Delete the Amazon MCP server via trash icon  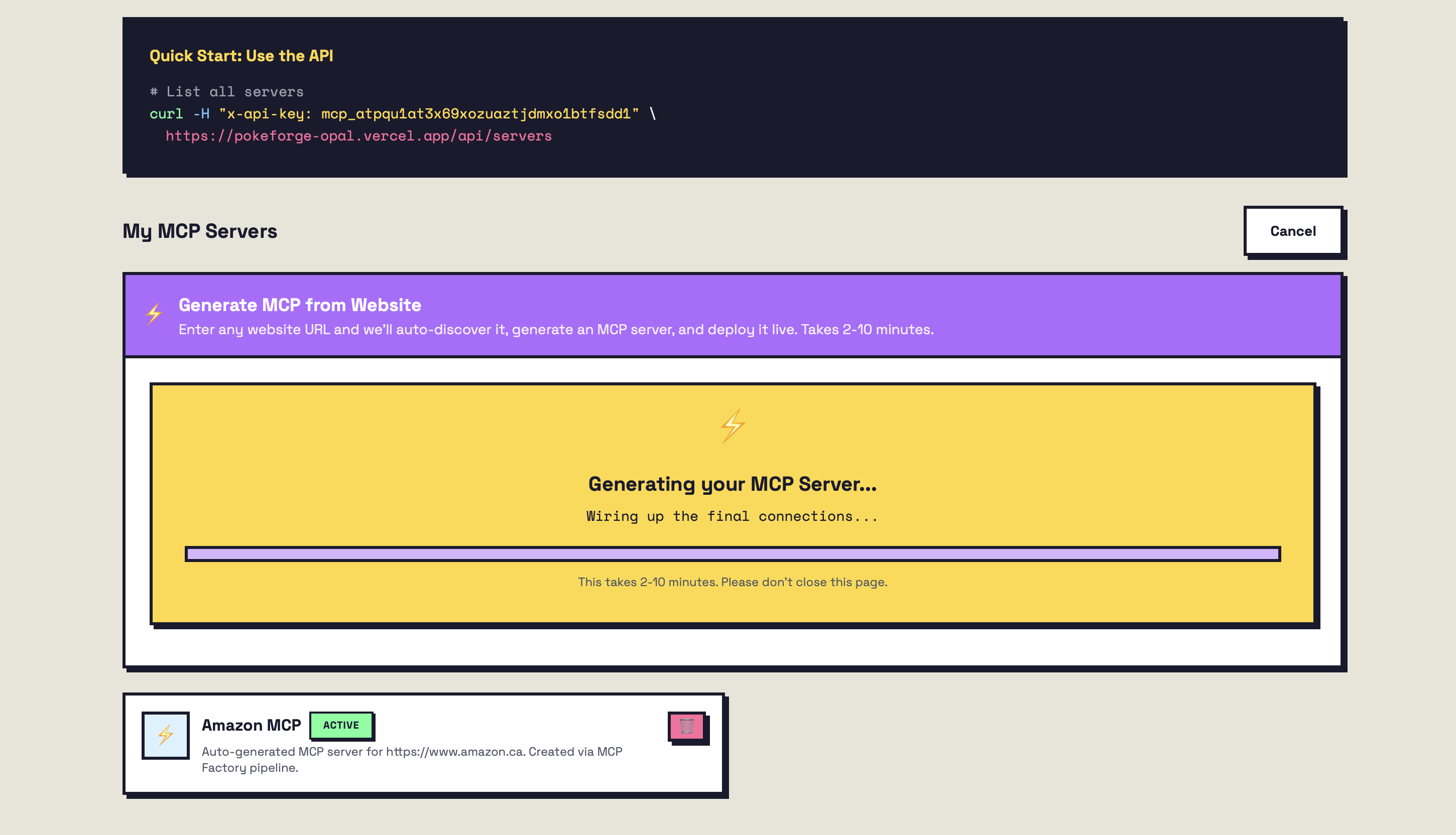coord(686,726)
